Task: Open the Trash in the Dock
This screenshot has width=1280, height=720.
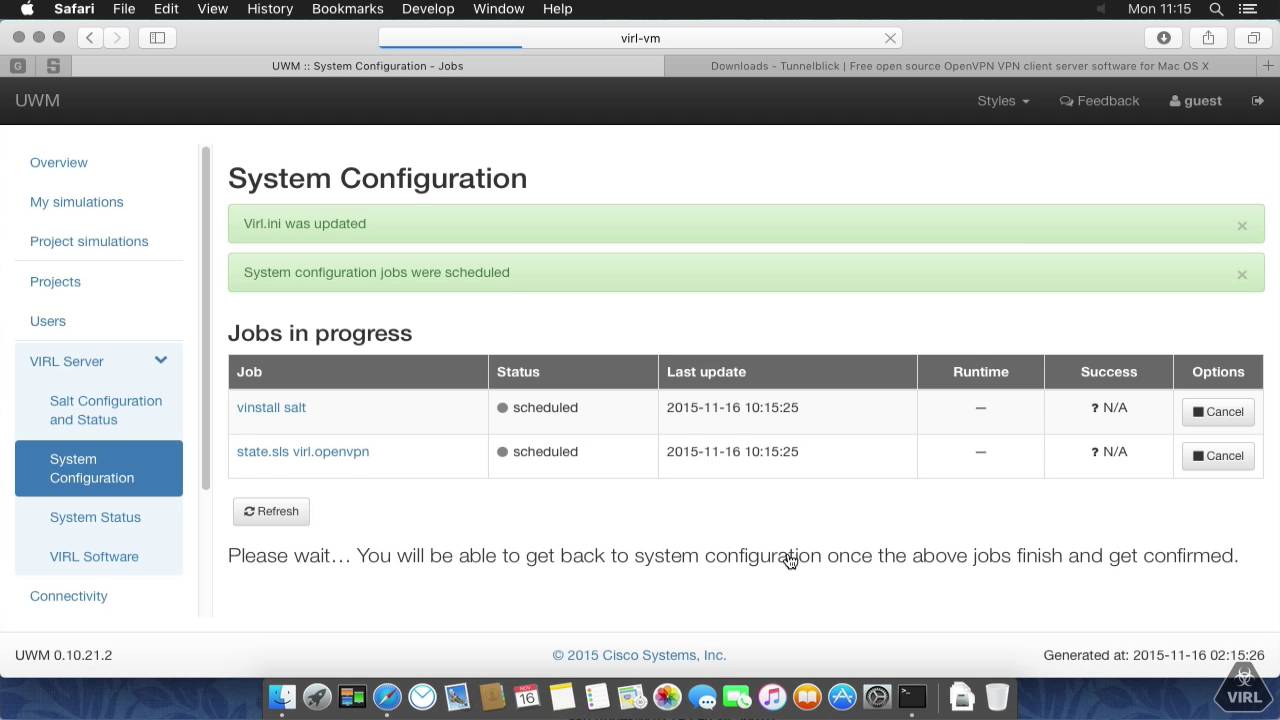Action: 997,696
